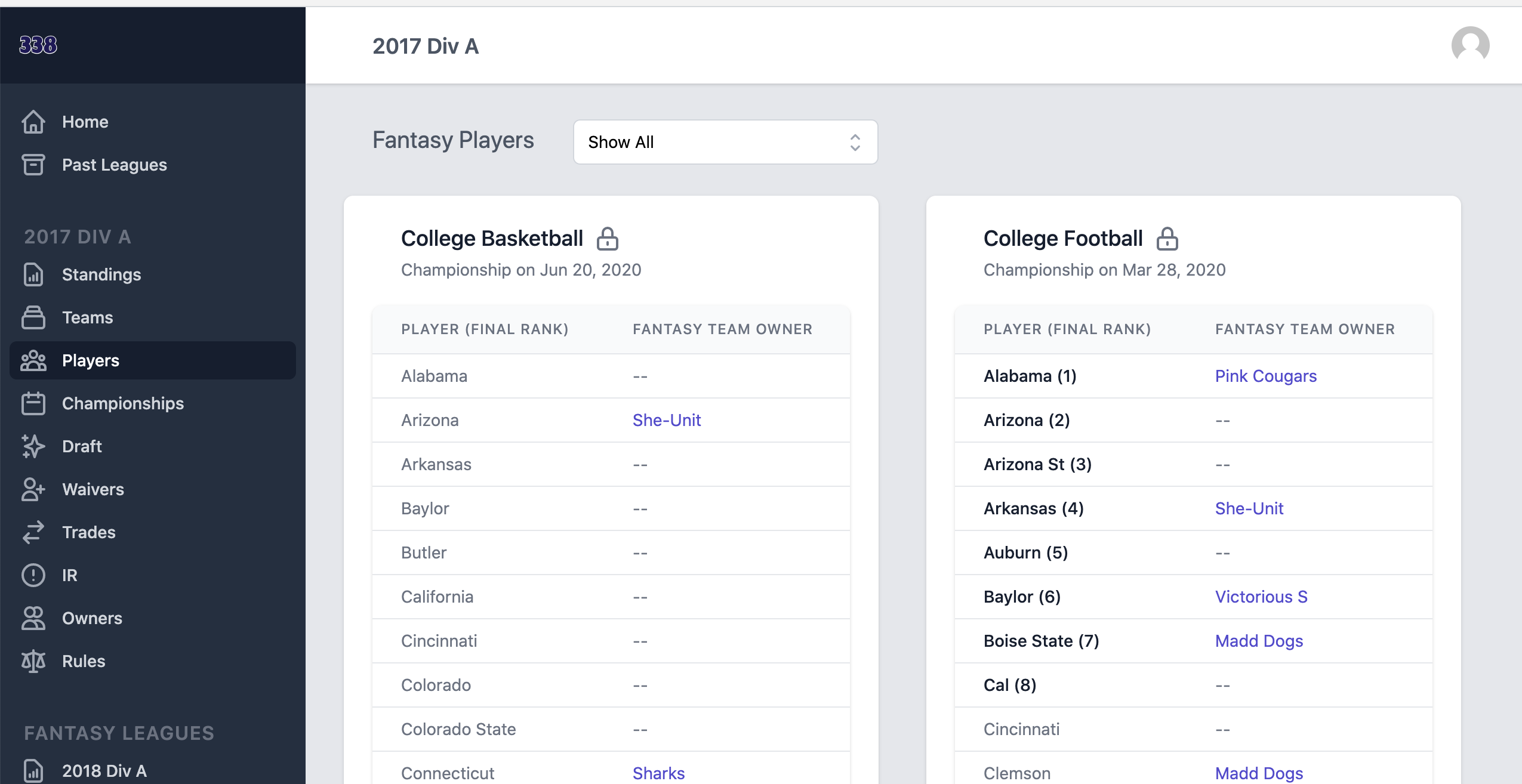The image size is (1522, 784).
Task: Click the Trades icon in sidebar
Action: [34, 531]
